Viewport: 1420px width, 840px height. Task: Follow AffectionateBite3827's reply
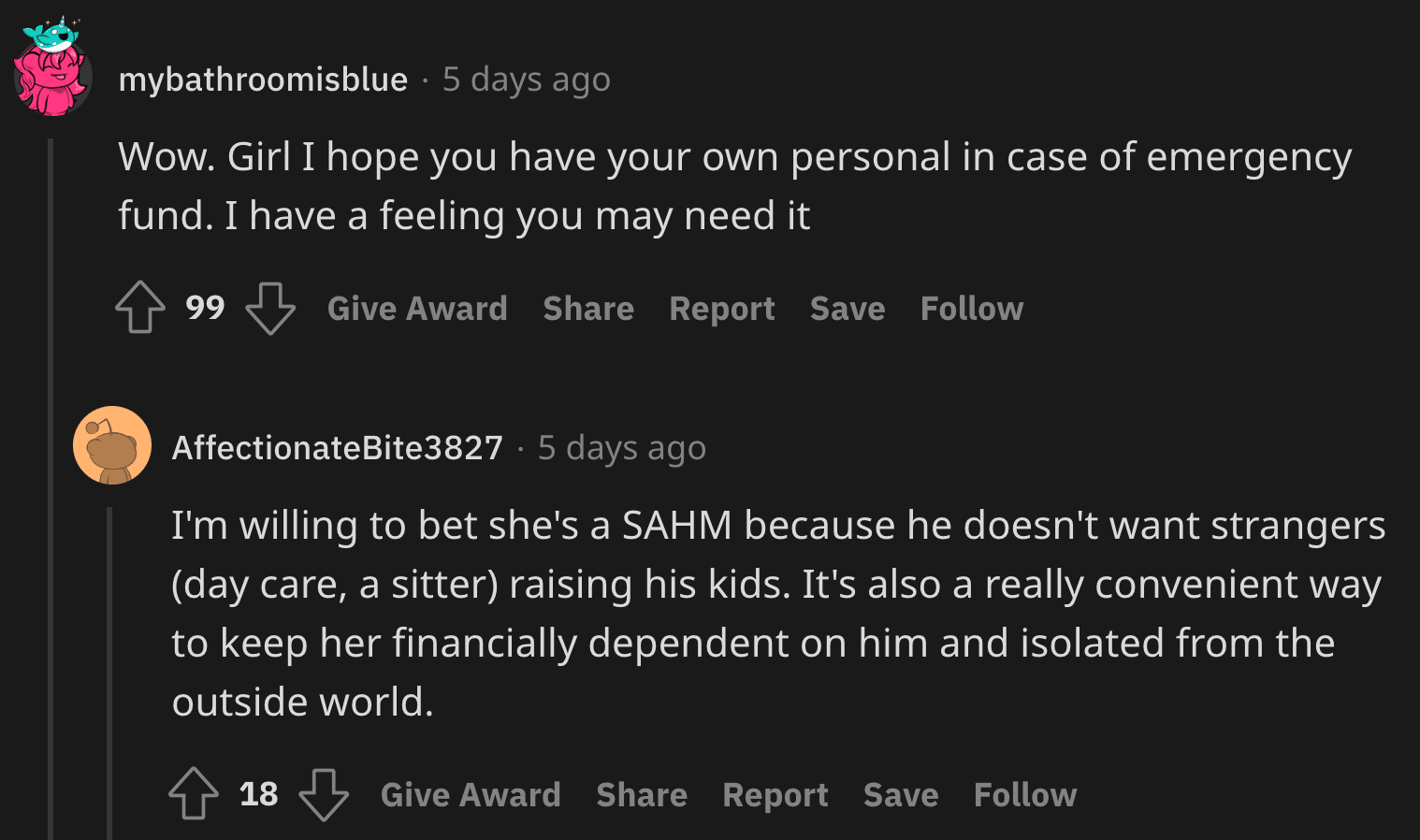1025,795
